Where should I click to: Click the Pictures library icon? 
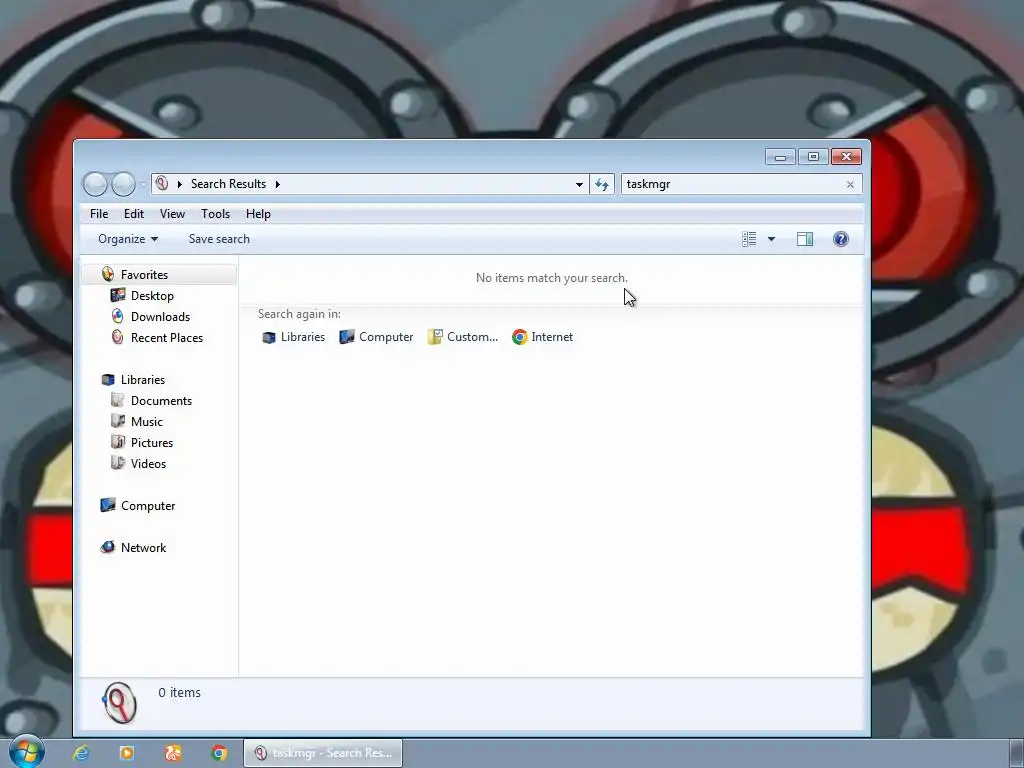[118, 442]
